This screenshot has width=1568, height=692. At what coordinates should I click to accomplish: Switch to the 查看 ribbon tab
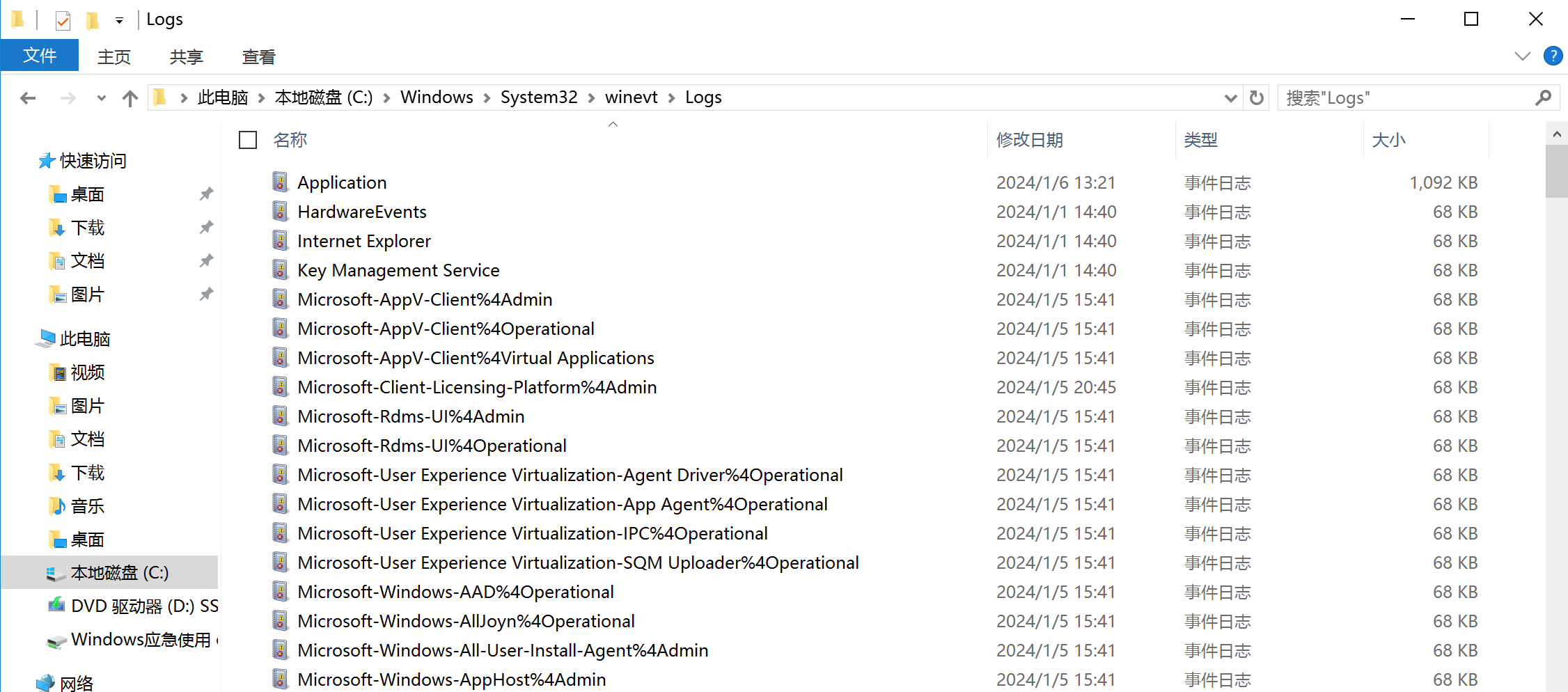258,57
